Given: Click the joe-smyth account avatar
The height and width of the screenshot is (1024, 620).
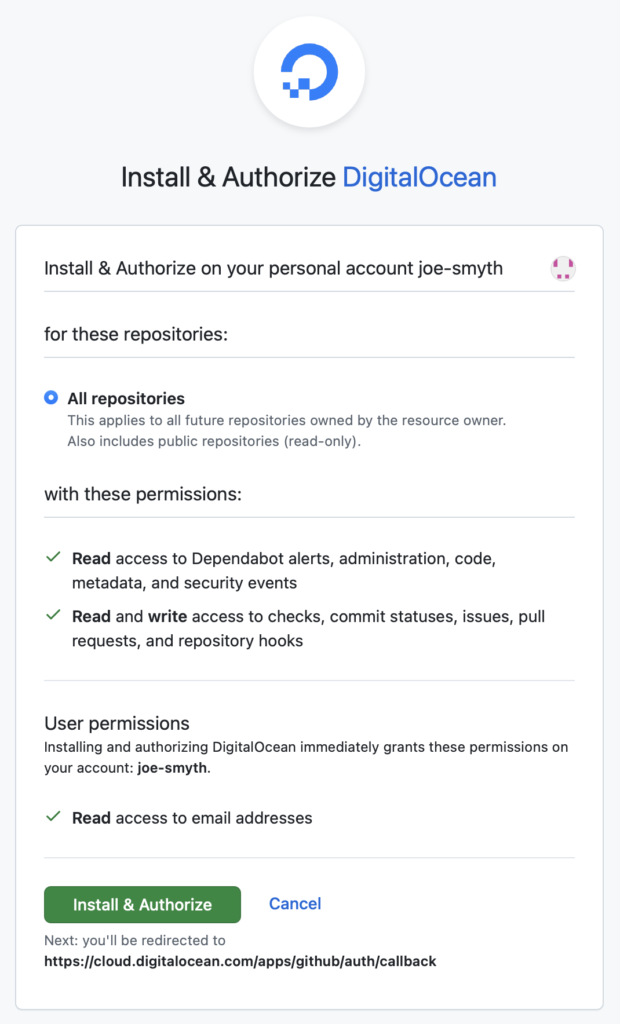Looking at the screenshot, I should click(x=563, y=268).
